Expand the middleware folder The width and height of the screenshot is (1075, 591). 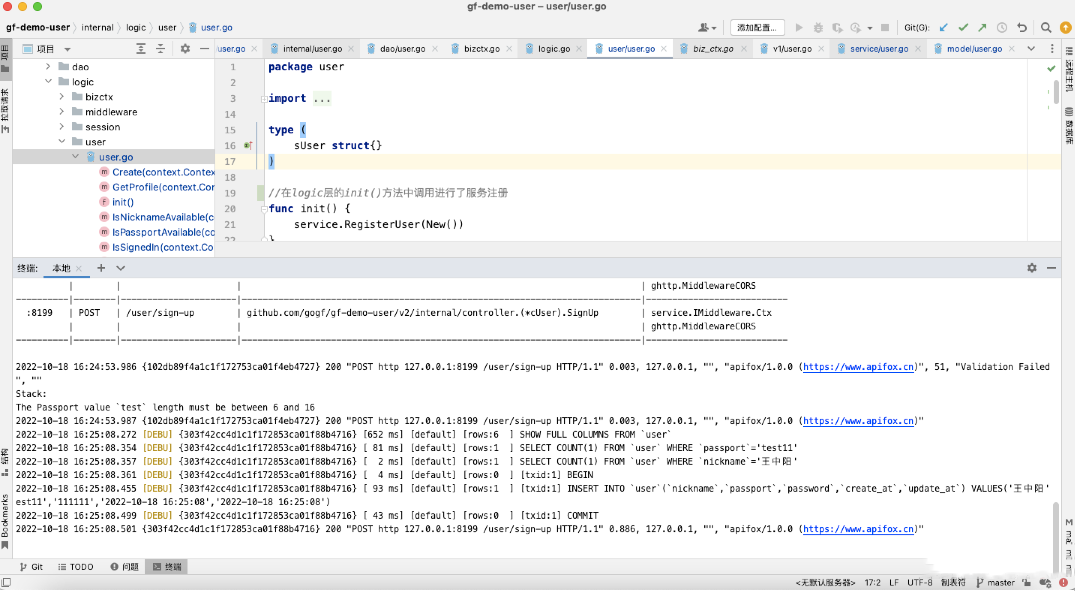pos(62,112)
